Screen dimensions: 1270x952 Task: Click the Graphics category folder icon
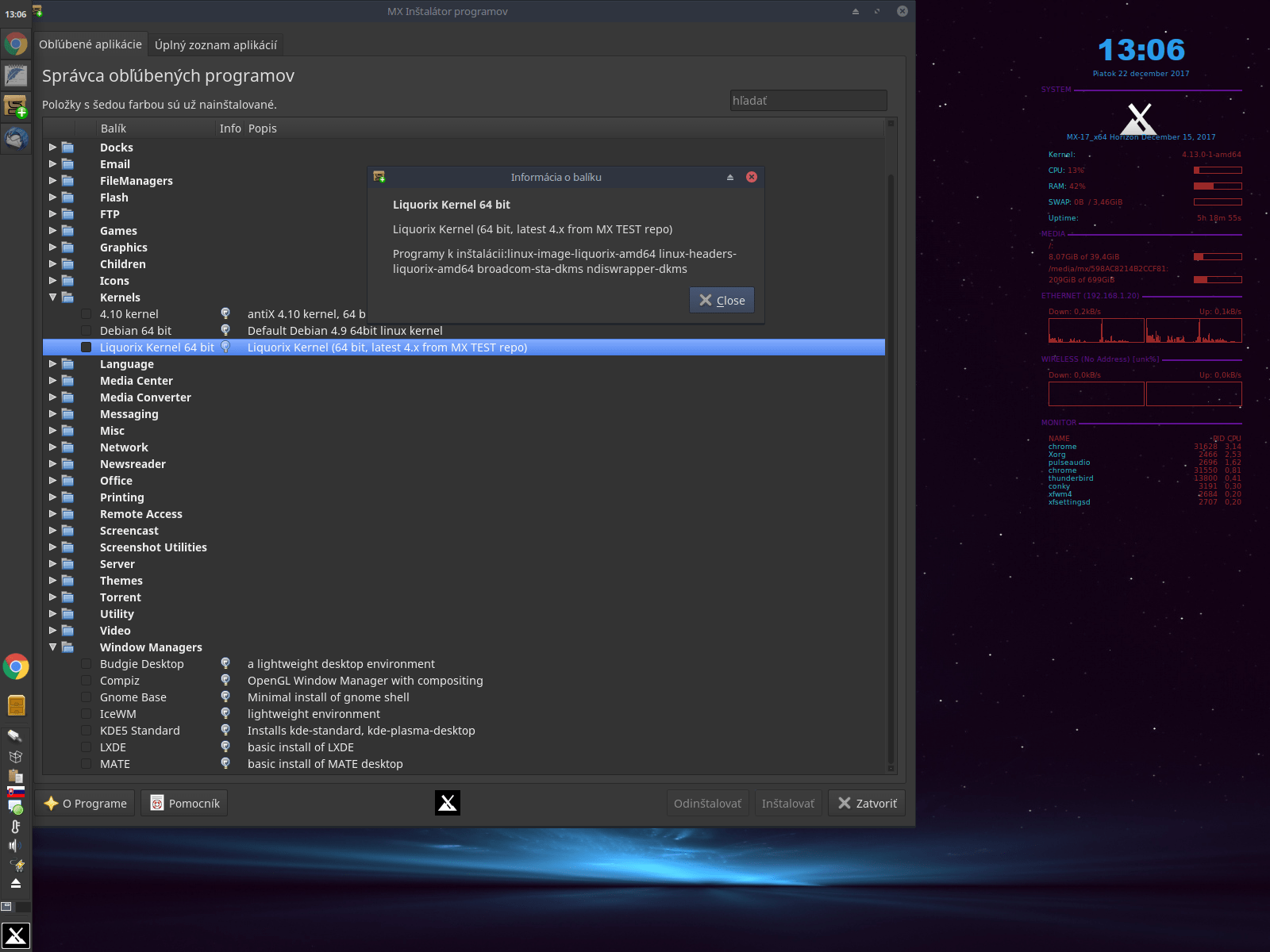point(68,248)
